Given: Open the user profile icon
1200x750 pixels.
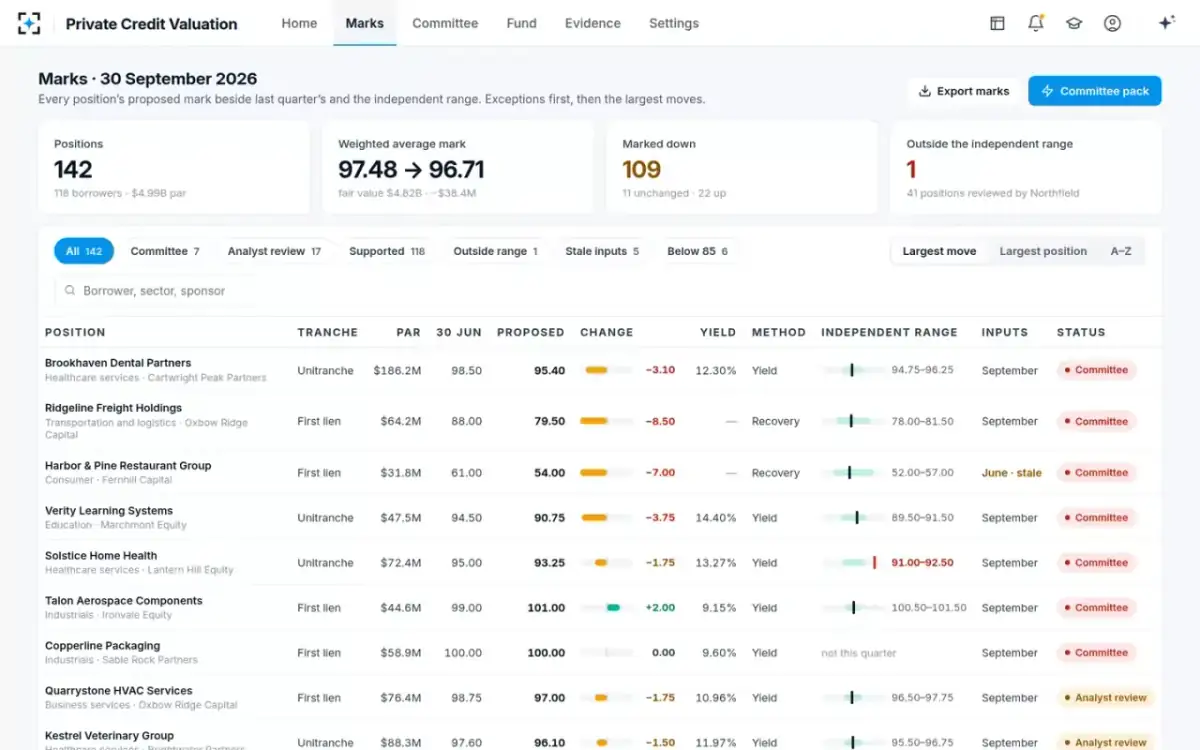Looking at the screenshot, I should tap(1112, 23).
